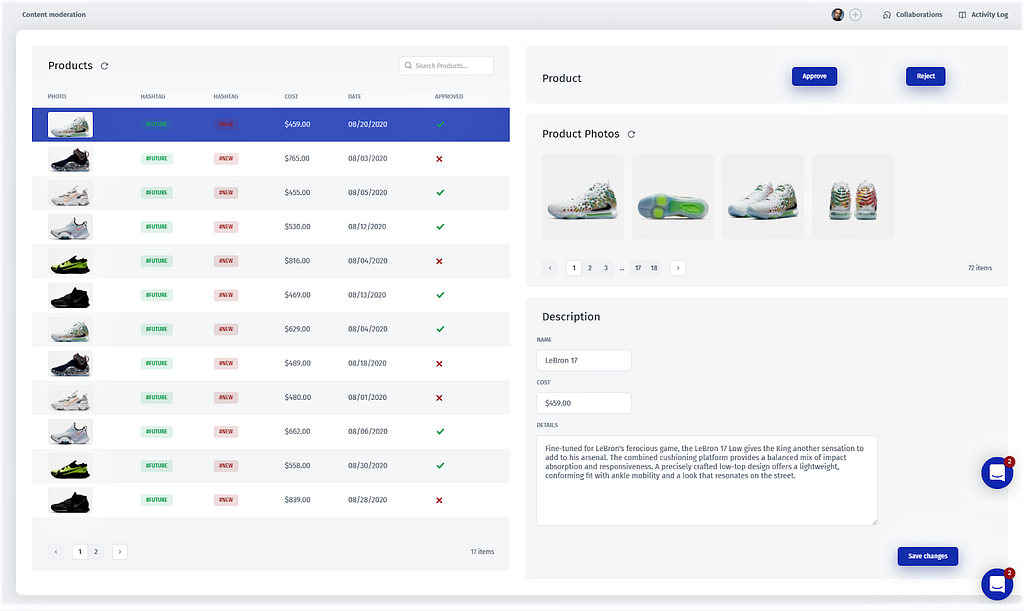Approve the selected product
The image size is (1024, 611).
[814, 76]
